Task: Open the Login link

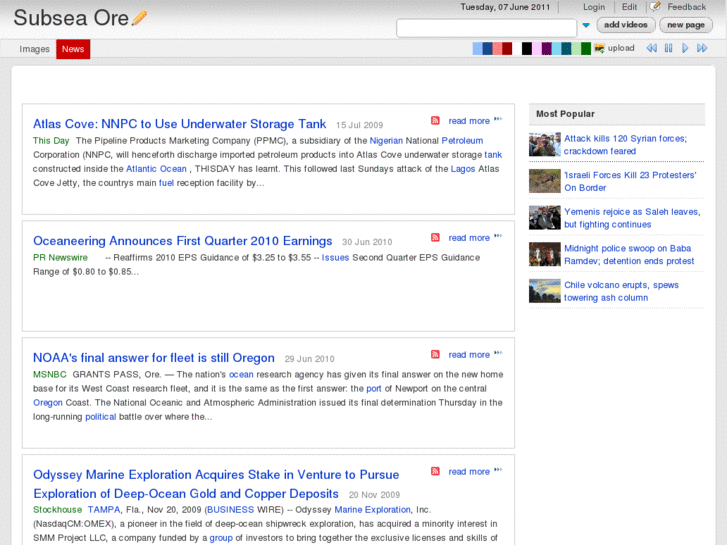Action: click(594, 7)
